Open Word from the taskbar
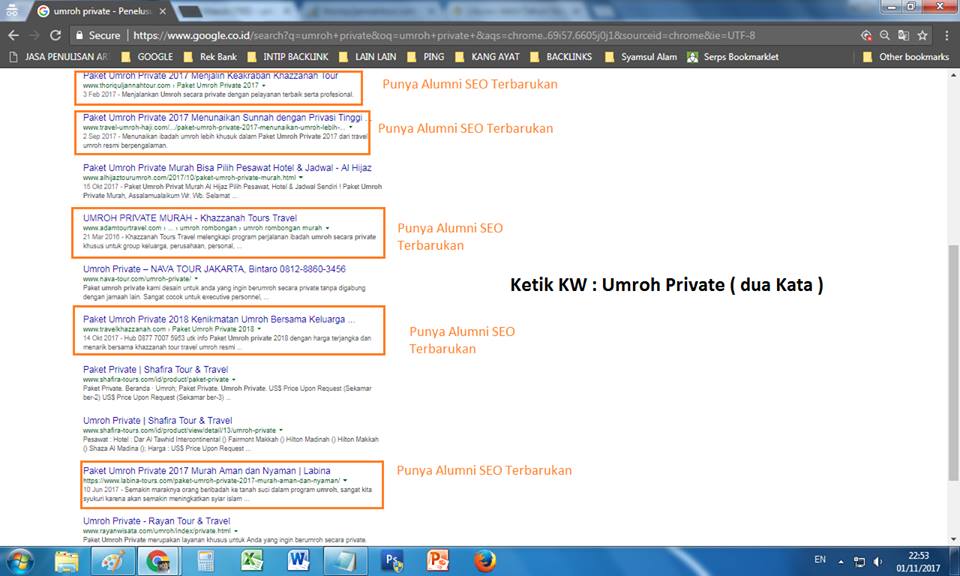Viewport: 960px width, 576px height. pyautogui.click(x=299, y=561)
